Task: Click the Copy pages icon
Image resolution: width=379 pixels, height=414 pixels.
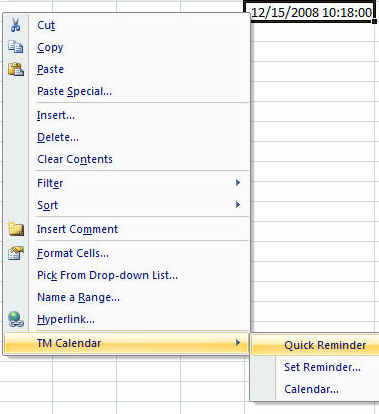Action: click(x=16, y=47)
